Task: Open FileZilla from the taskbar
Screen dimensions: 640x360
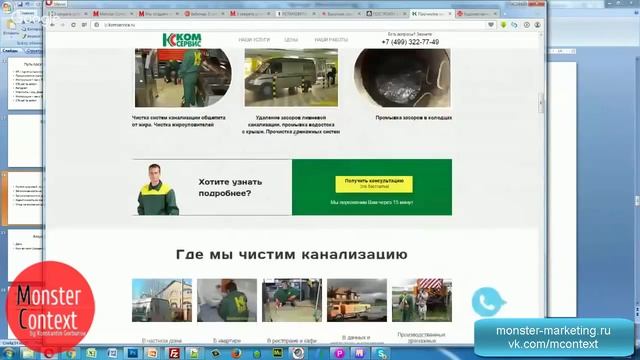Action: (174, 353)
